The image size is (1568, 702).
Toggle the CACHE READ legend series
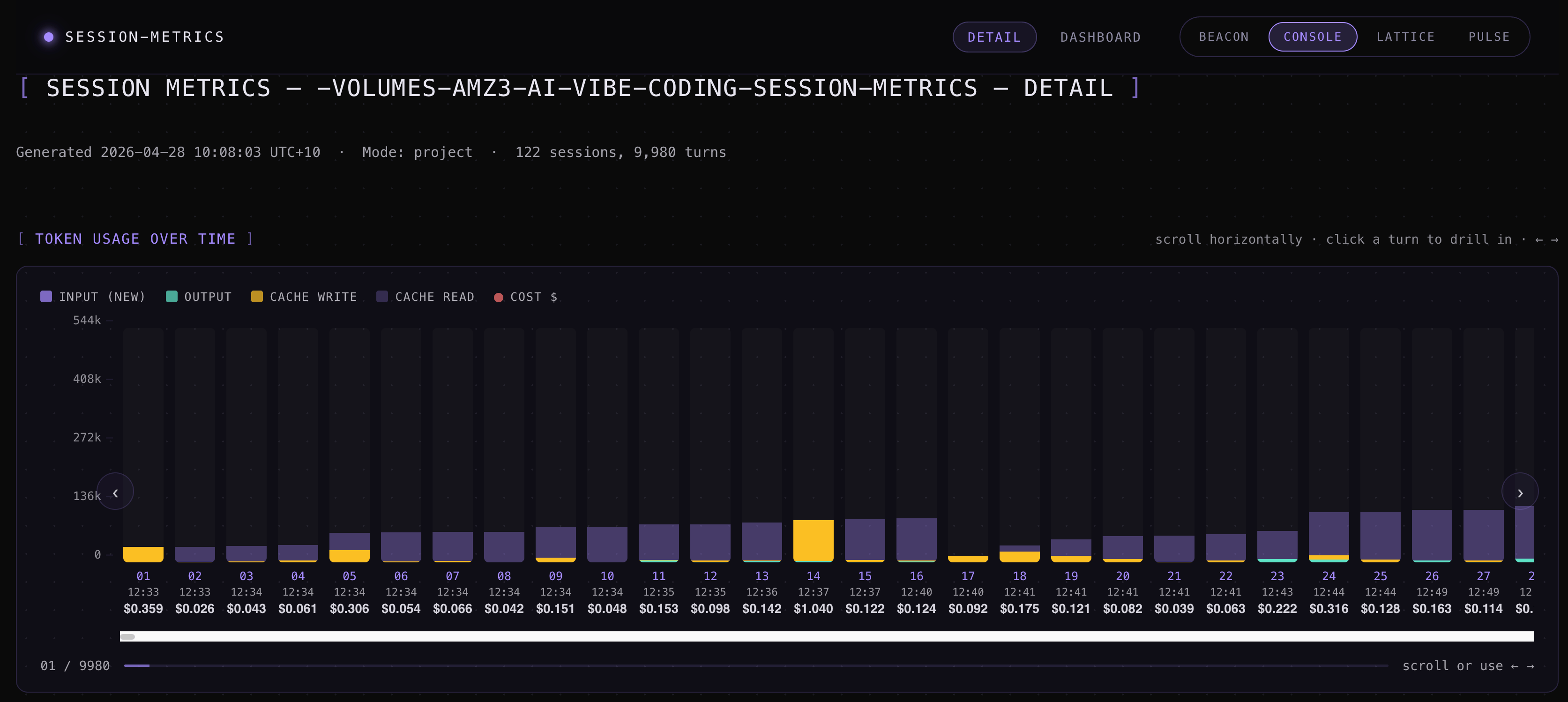(426, 297)
